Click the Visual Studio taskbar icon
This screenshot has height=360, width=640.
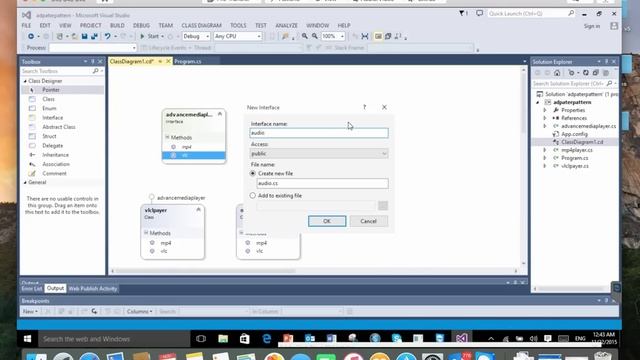pyautogui.click(x=462, y=338)
